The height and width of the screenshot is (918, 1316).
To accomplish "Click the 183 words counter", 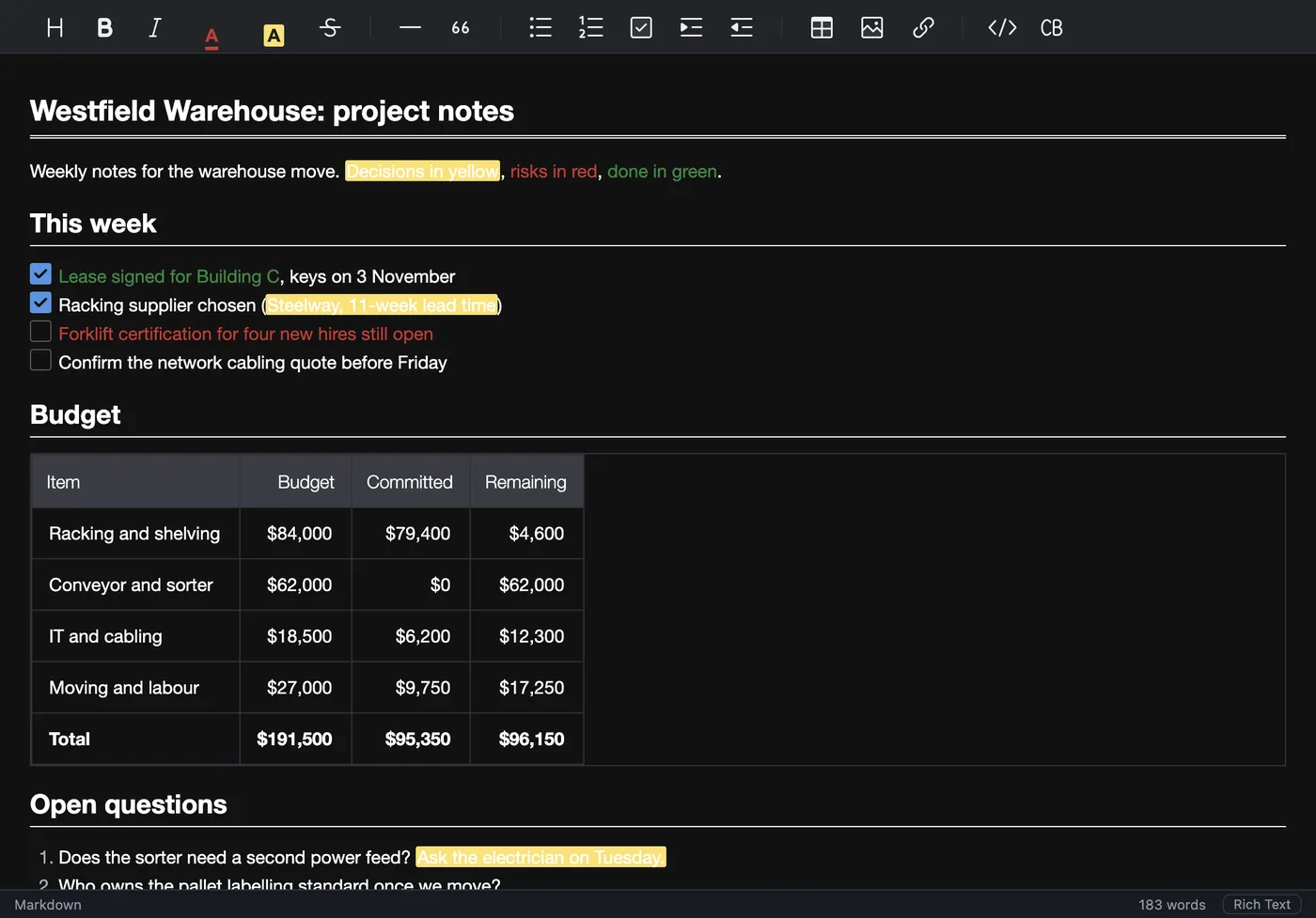I will 1172,905.
